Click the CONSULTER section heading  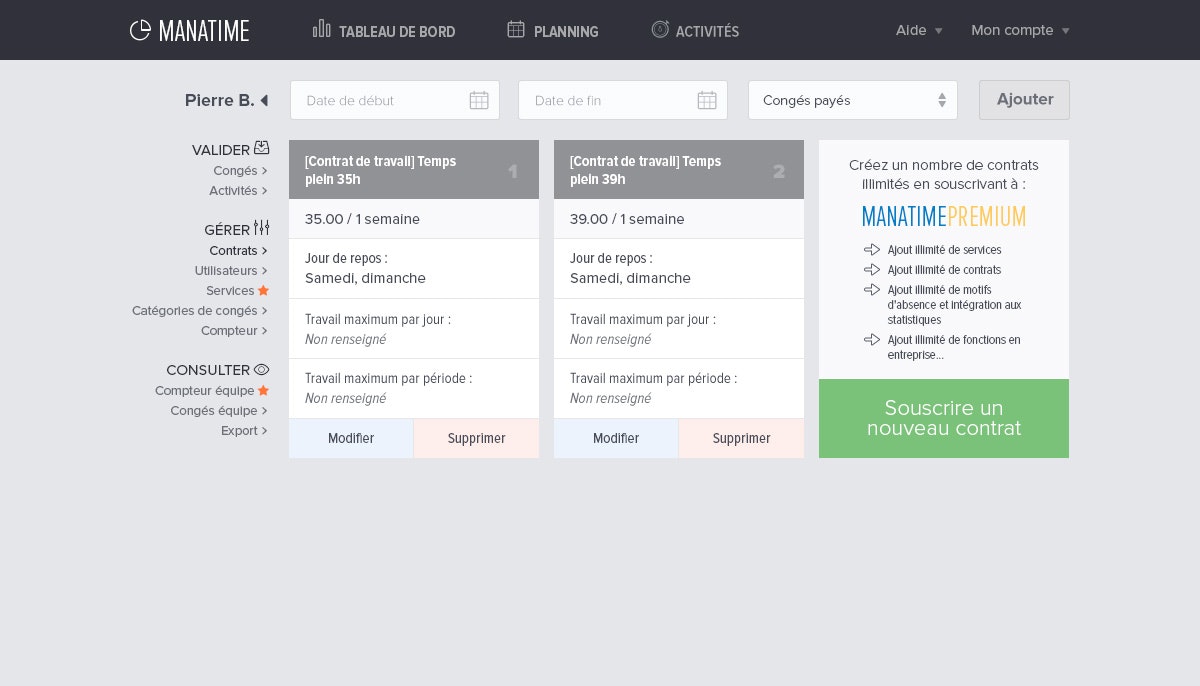click(208, 370)
